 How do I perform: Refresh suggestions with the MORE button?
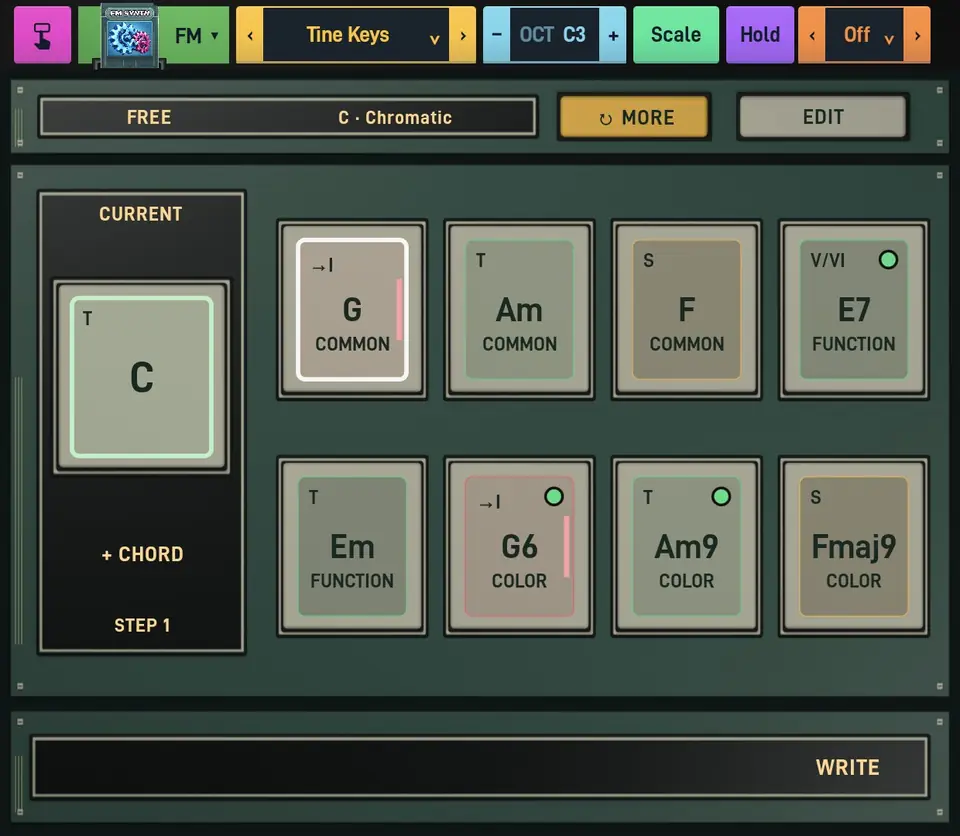pyautogui.click(x=634, y=117)
